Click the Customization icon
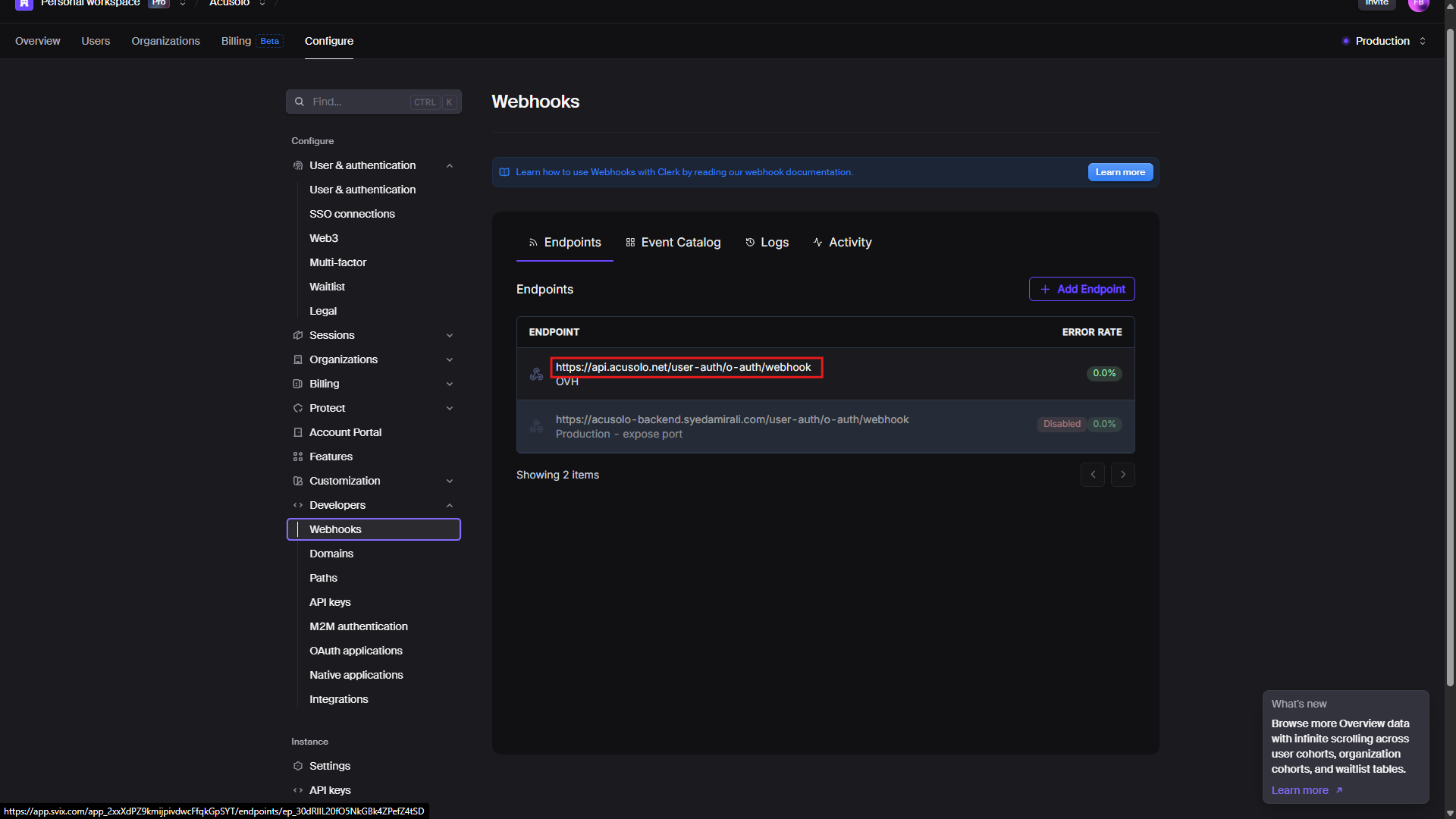The width and height of the screenshot is (1456, 819). click(298, 481)
